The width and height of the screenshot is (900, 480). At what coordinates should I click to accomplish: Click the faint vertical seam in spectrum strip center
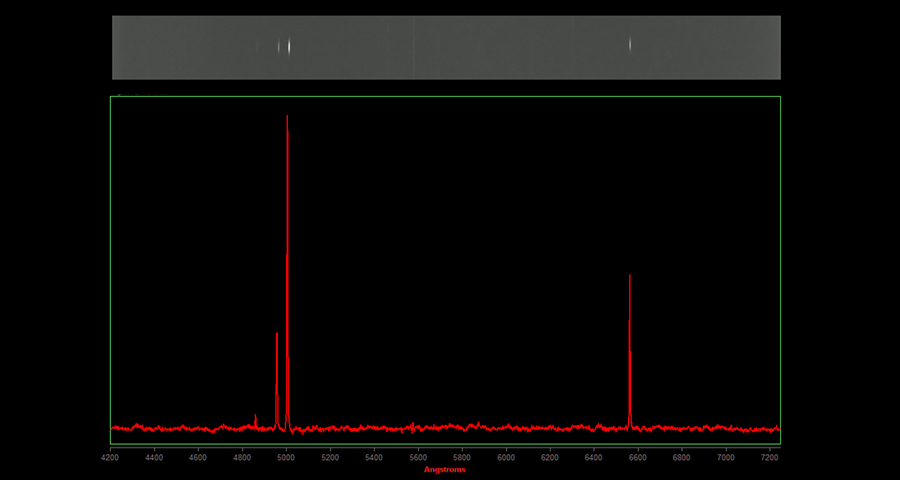414,47
